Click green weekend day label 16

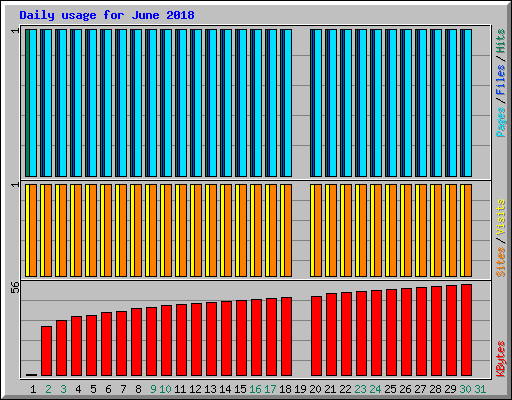[x=255, y=389]
